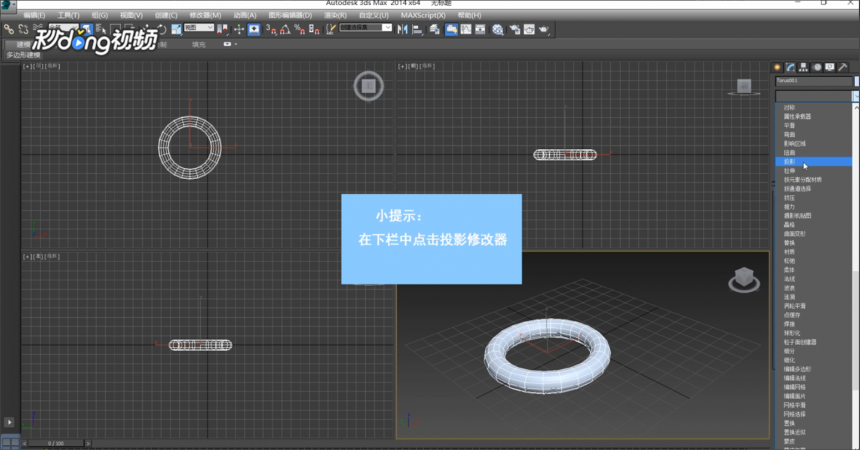Screen dimensions: 860x450
Task: Click the Mirror tool icon
Action: tap(403, 29)
